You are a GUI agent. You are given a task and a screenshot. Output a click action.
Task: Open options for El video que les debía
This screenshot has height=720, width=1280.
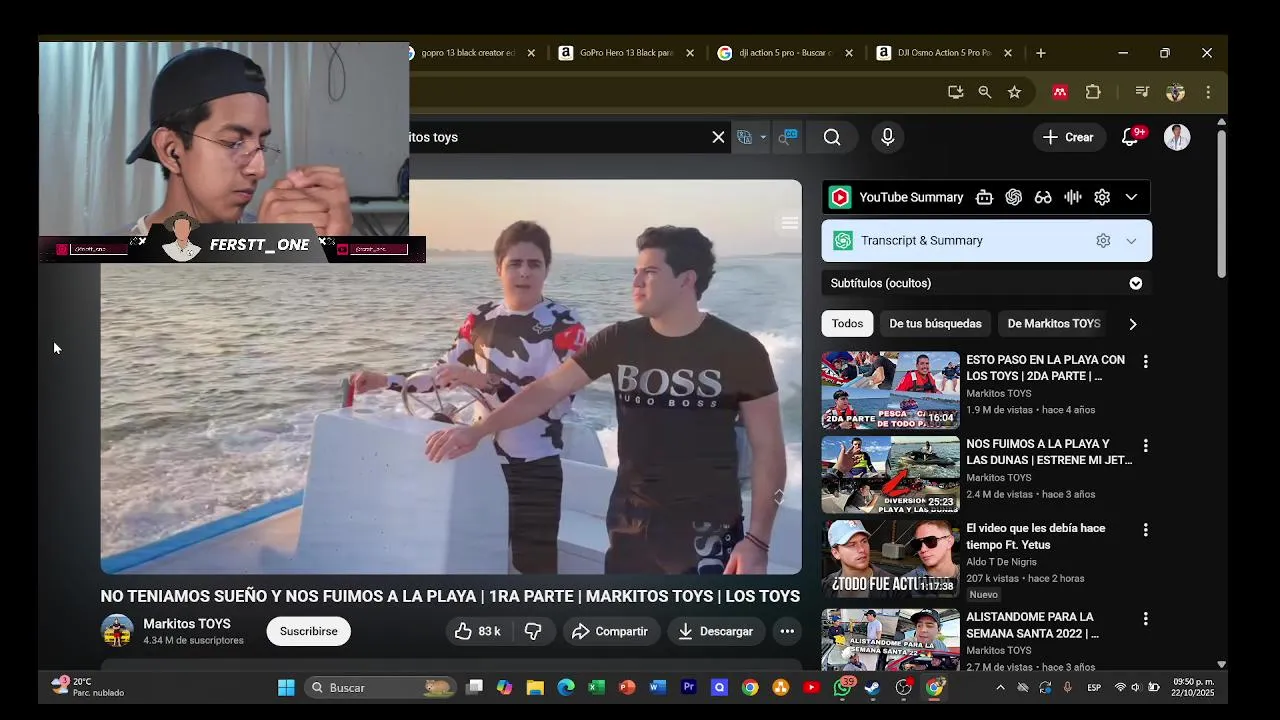click(x=1146, y=530)
